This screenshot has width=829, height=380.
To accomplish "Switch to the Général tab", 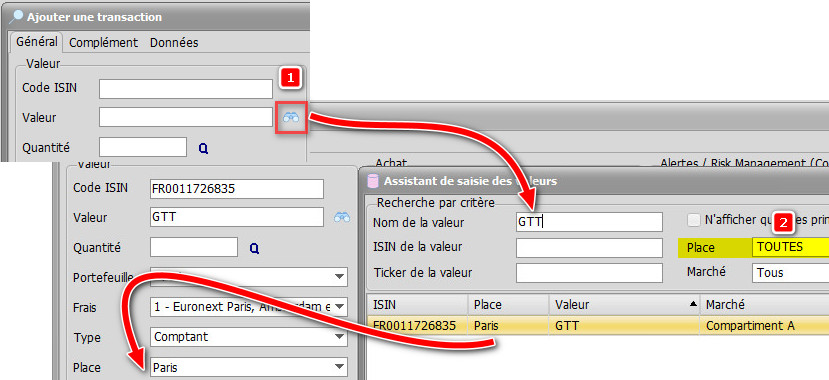I will click(36, 42).
